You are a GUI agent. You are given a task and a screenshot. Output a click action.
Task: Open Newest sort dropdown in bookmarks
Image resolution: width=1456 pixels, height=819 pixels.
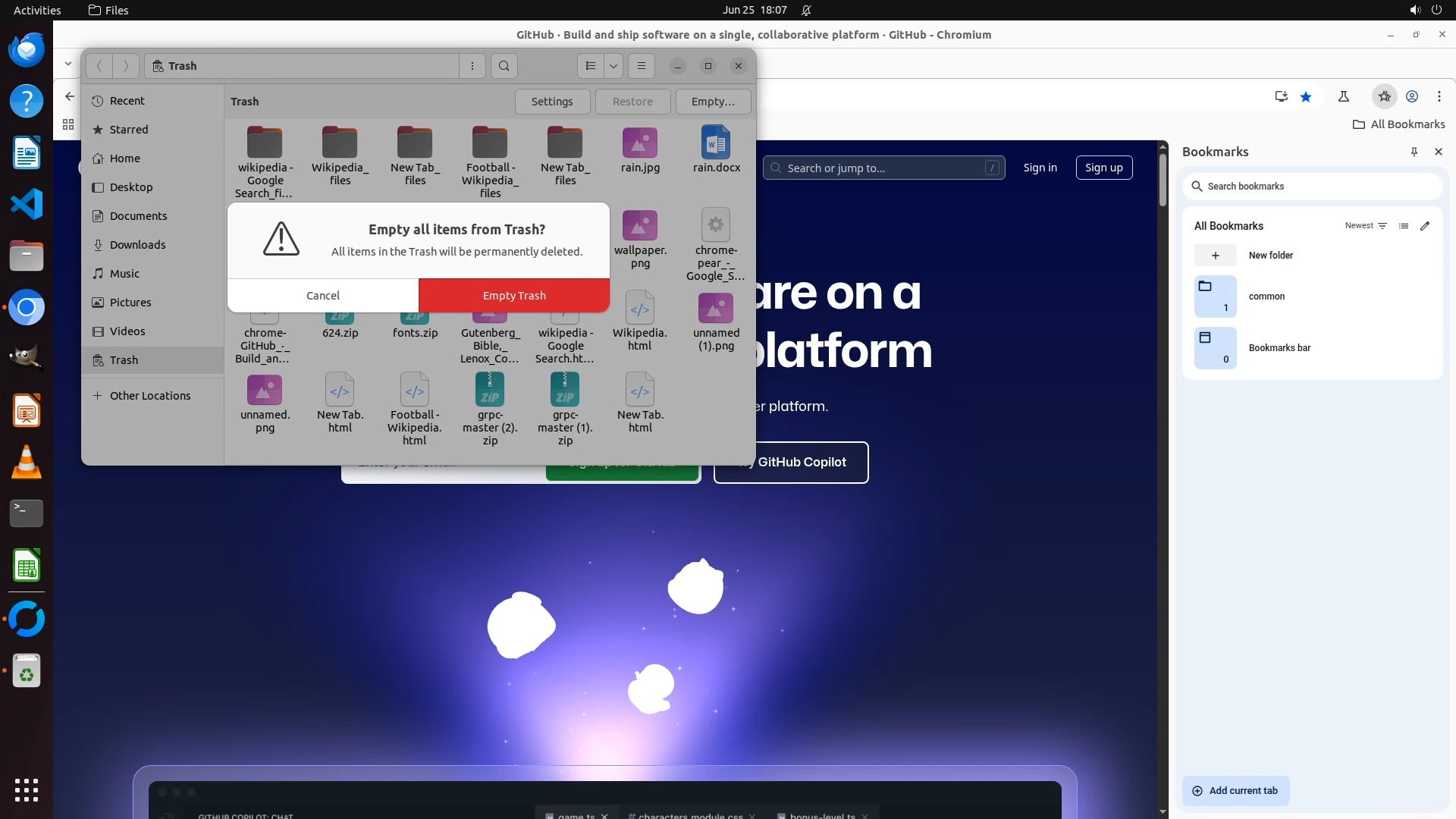[1365, 226]
